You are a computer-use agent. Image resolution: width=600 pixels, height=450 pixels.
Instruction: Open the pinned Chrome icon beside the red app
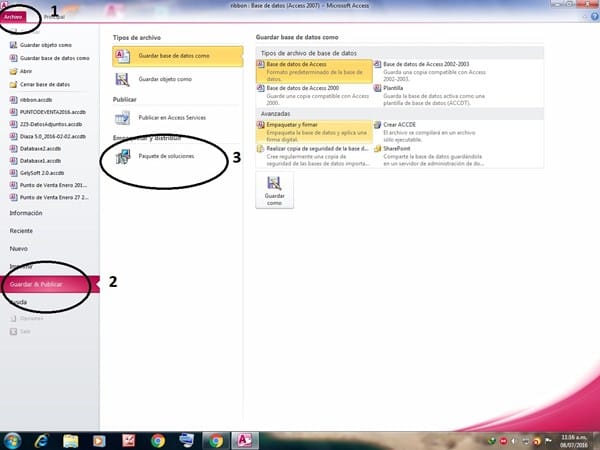pyautogui.click(x=158, y=441)
